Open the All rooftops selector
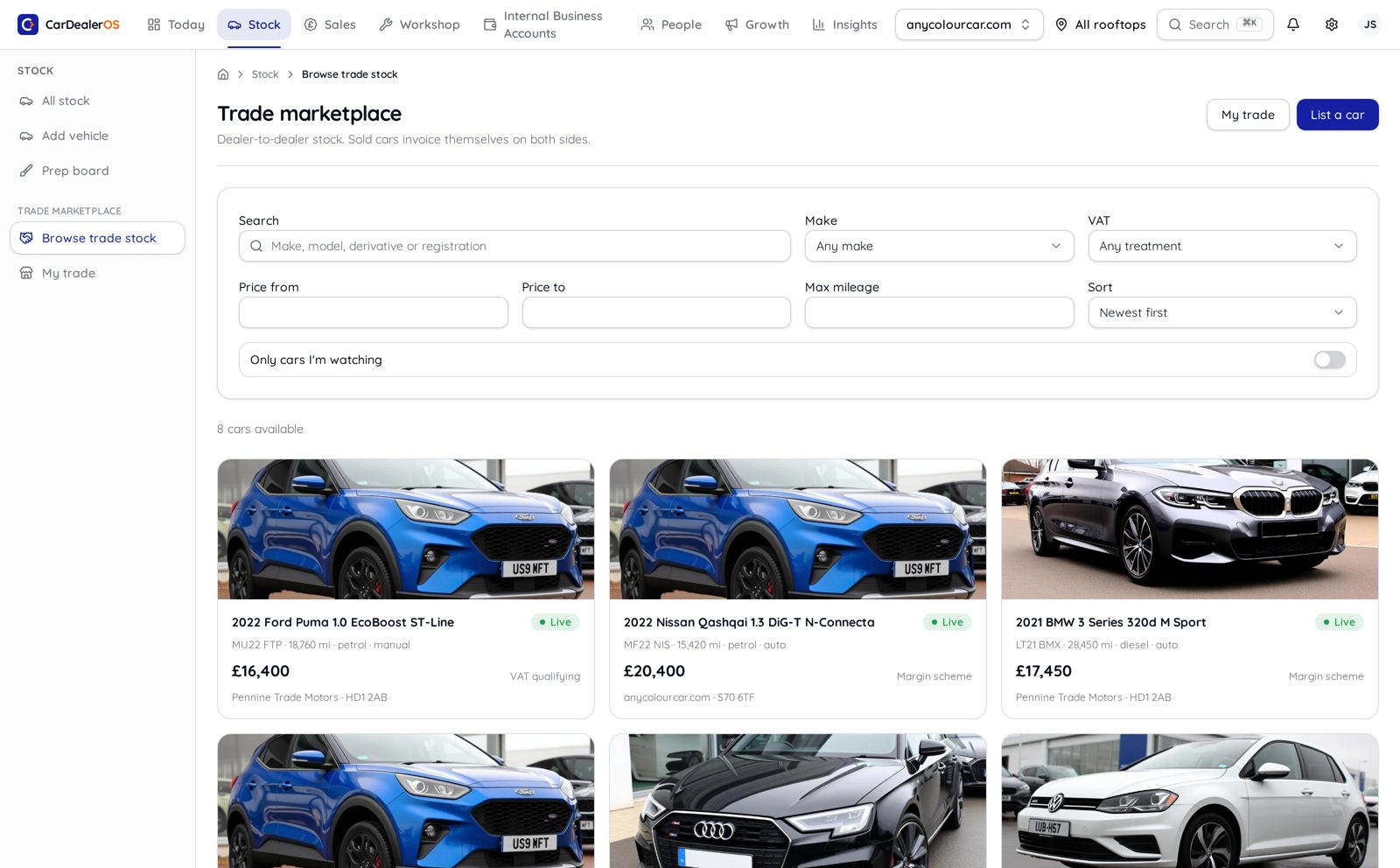Image resolution: width=1400 pixels, height=868 pixels. (x=1101, y=24)
